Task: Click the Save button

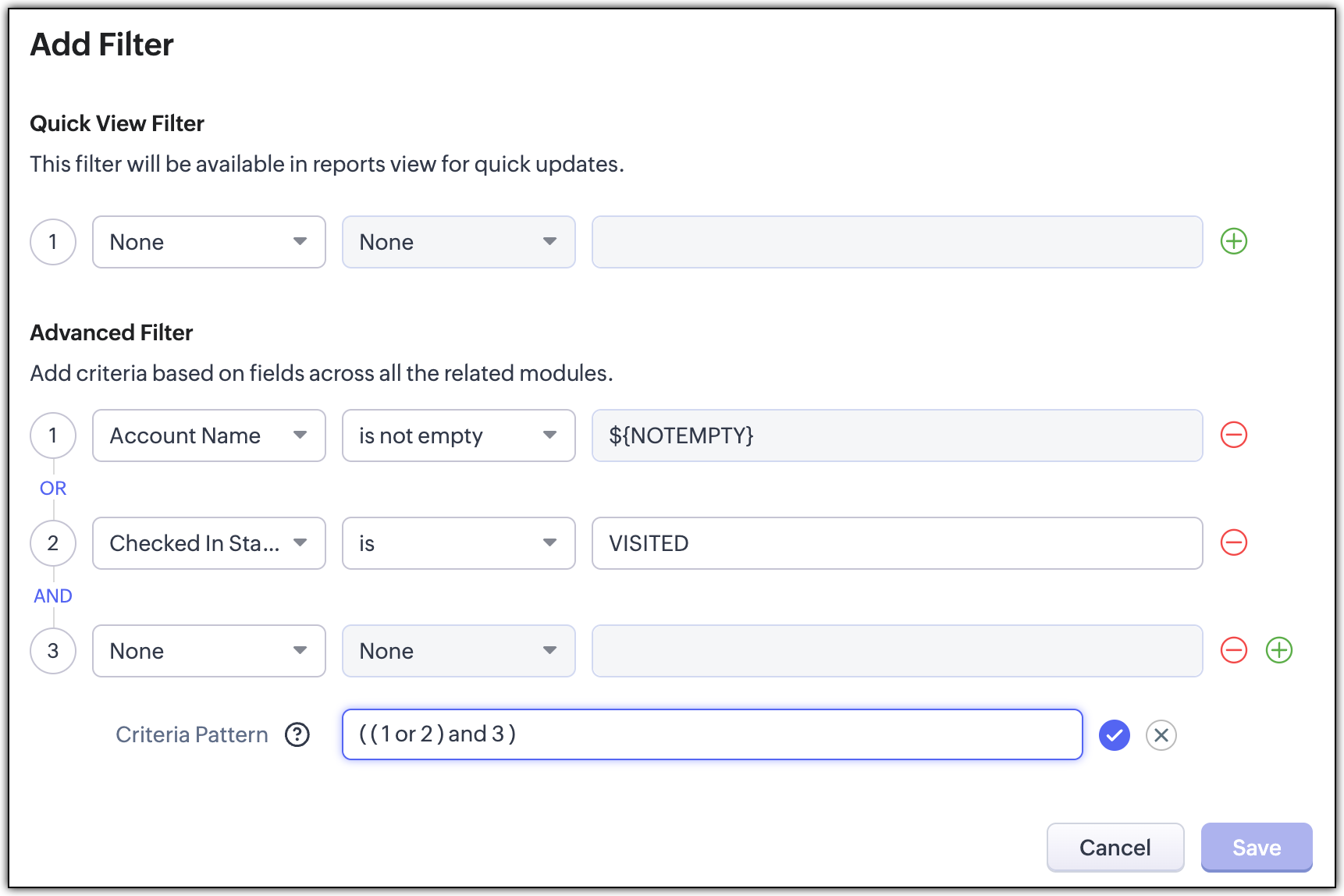Action: [1256, 848]
